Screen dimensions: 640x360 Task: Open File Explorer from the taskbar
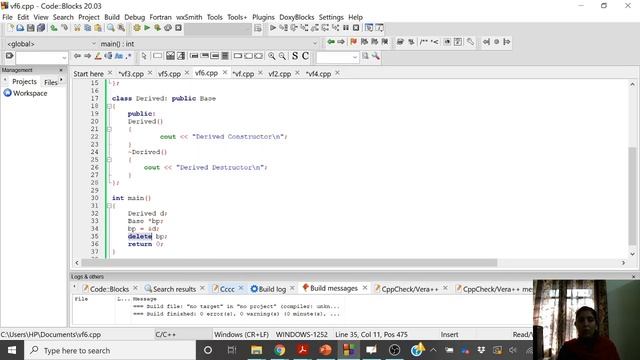point(256,350)
